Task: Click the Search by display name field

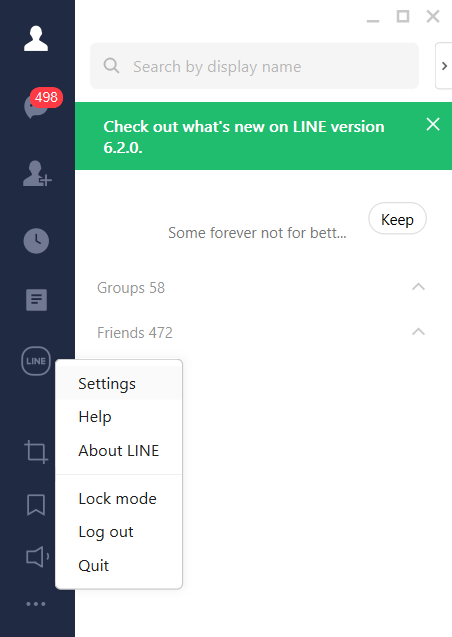Action: 254,66
